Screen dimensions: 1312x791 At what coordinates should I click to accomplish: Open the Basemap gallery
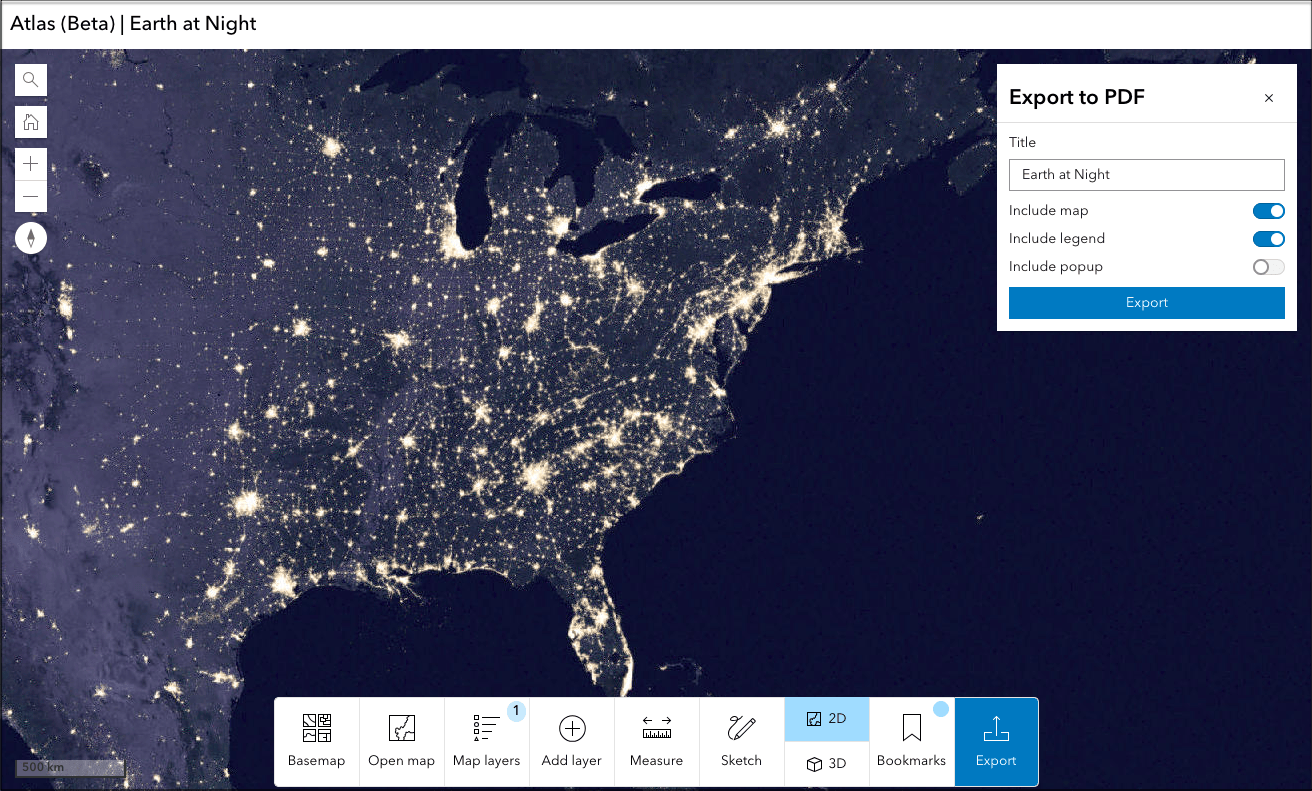316,741
